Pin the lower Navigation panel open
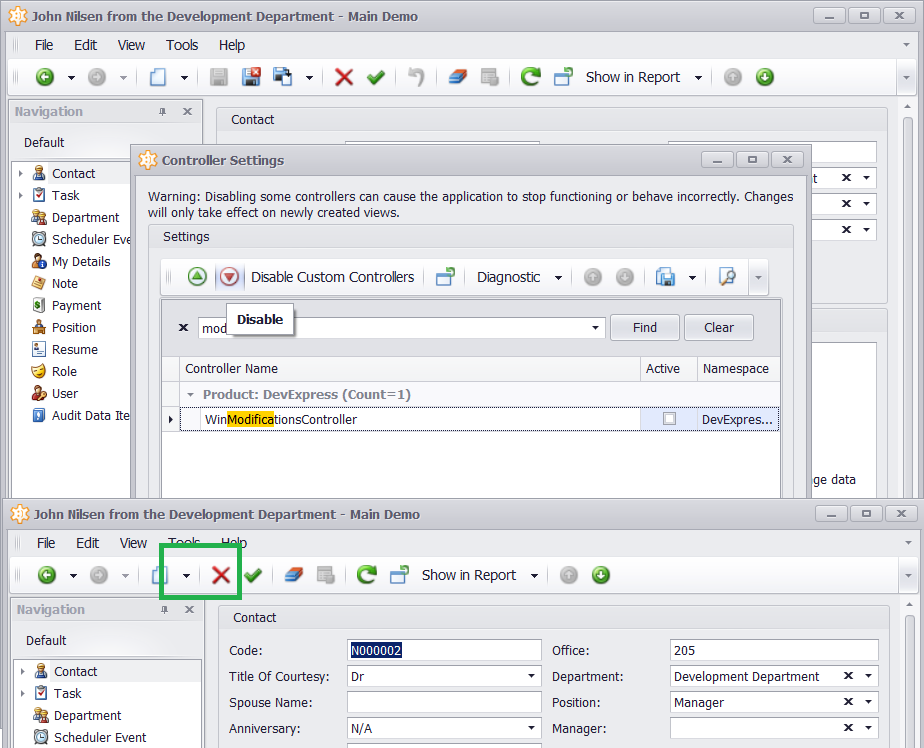This screenshot has width=924, height=748. 166,609
